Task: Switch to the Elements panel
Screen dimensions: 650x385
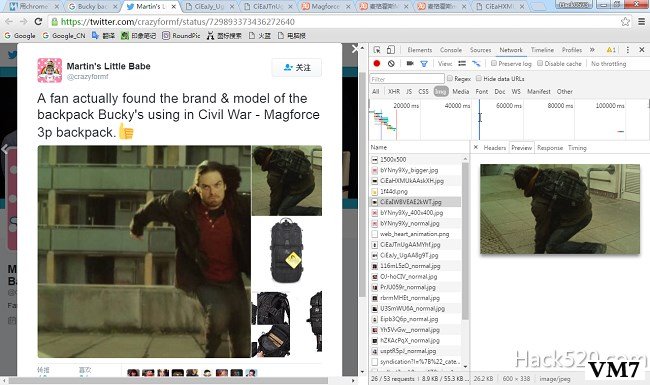Action: pyautogui.click(x=420, y=50)
